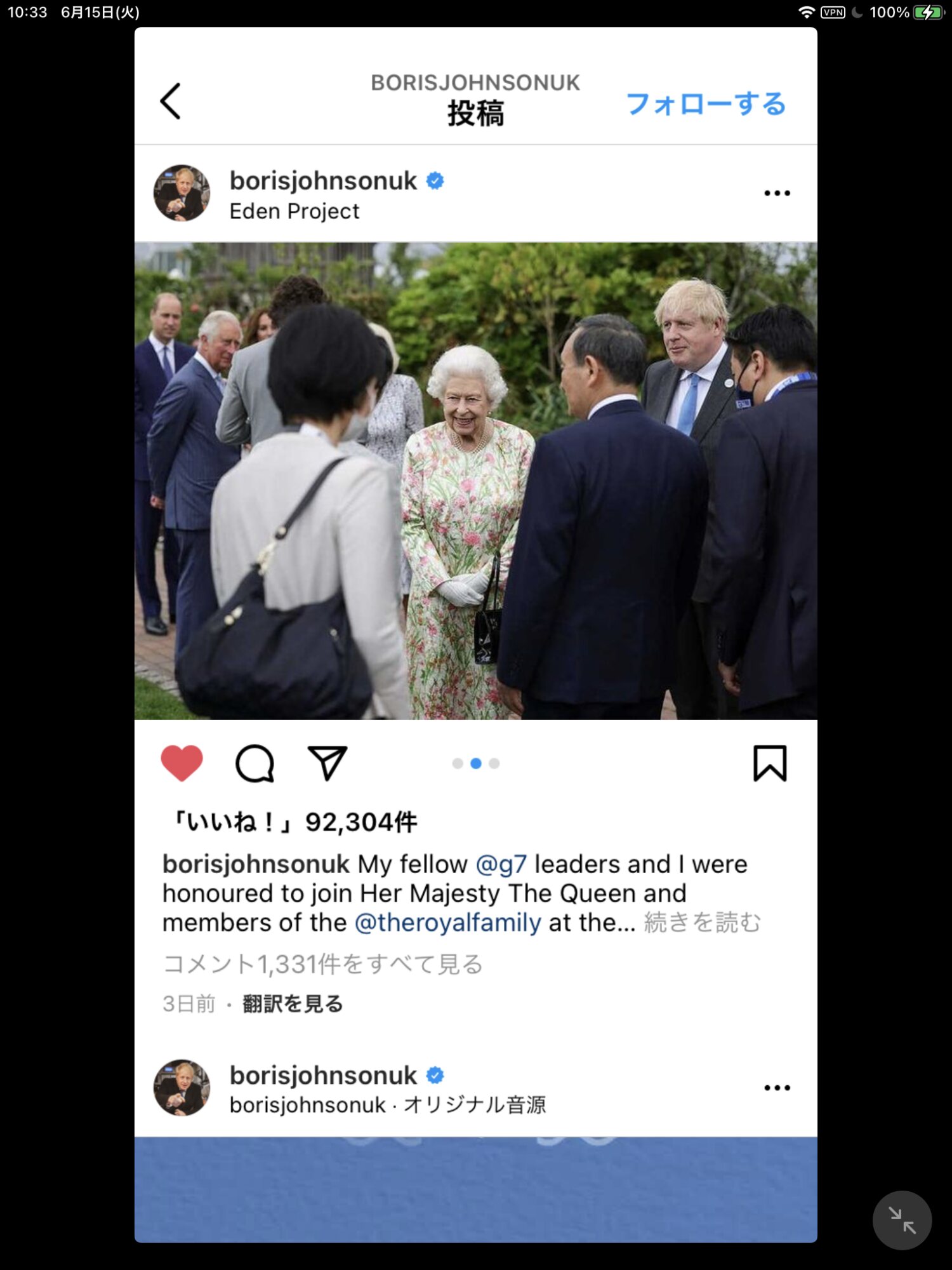Tap the top post's profile avatar

point(182,193)
